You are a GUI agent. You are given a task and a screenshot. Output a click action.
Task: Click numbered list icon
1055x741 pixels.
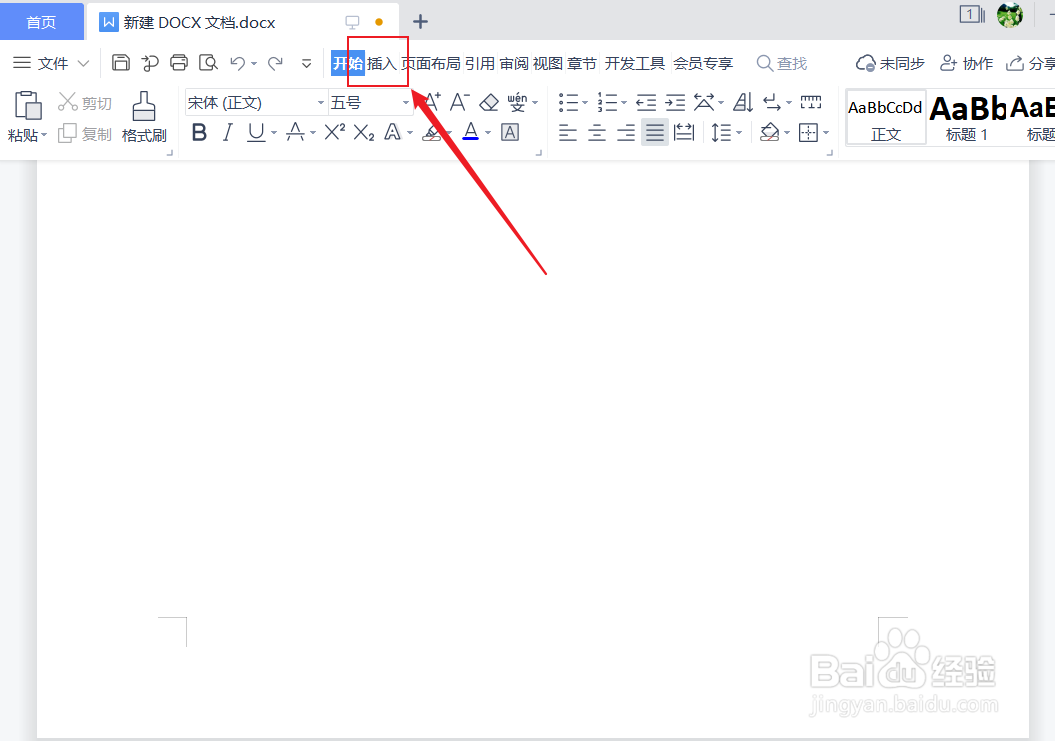[608, 103]
